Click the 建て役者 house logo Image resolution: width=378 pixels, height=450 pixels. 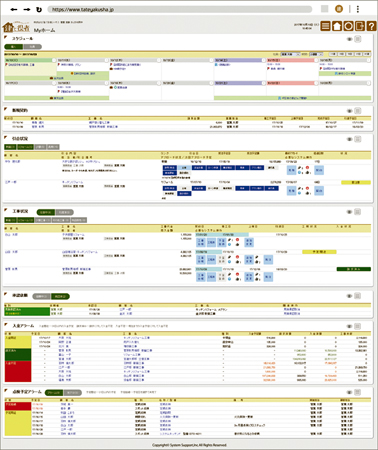[16, 27]
